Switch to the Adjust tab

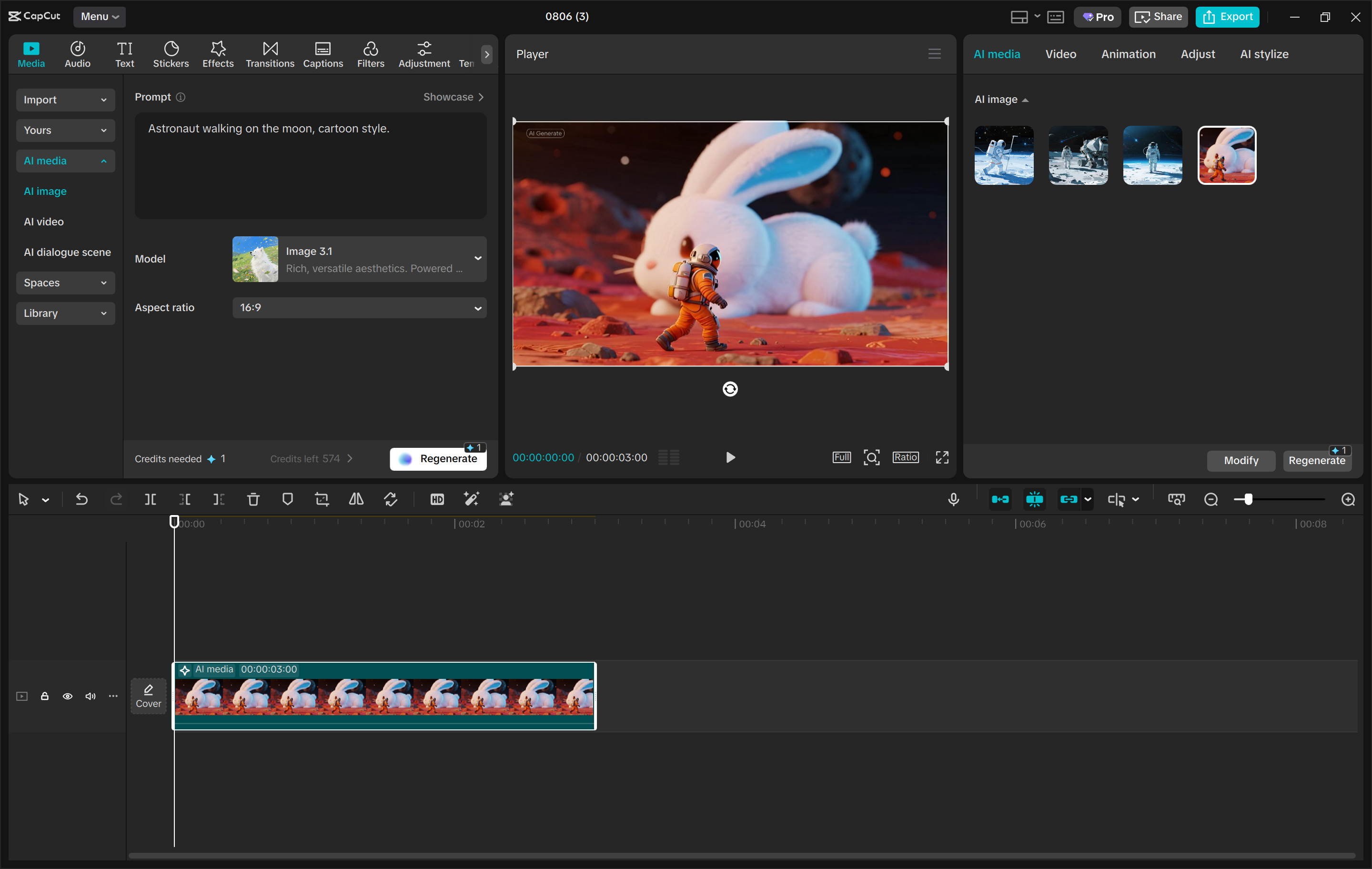(1197, 54)
